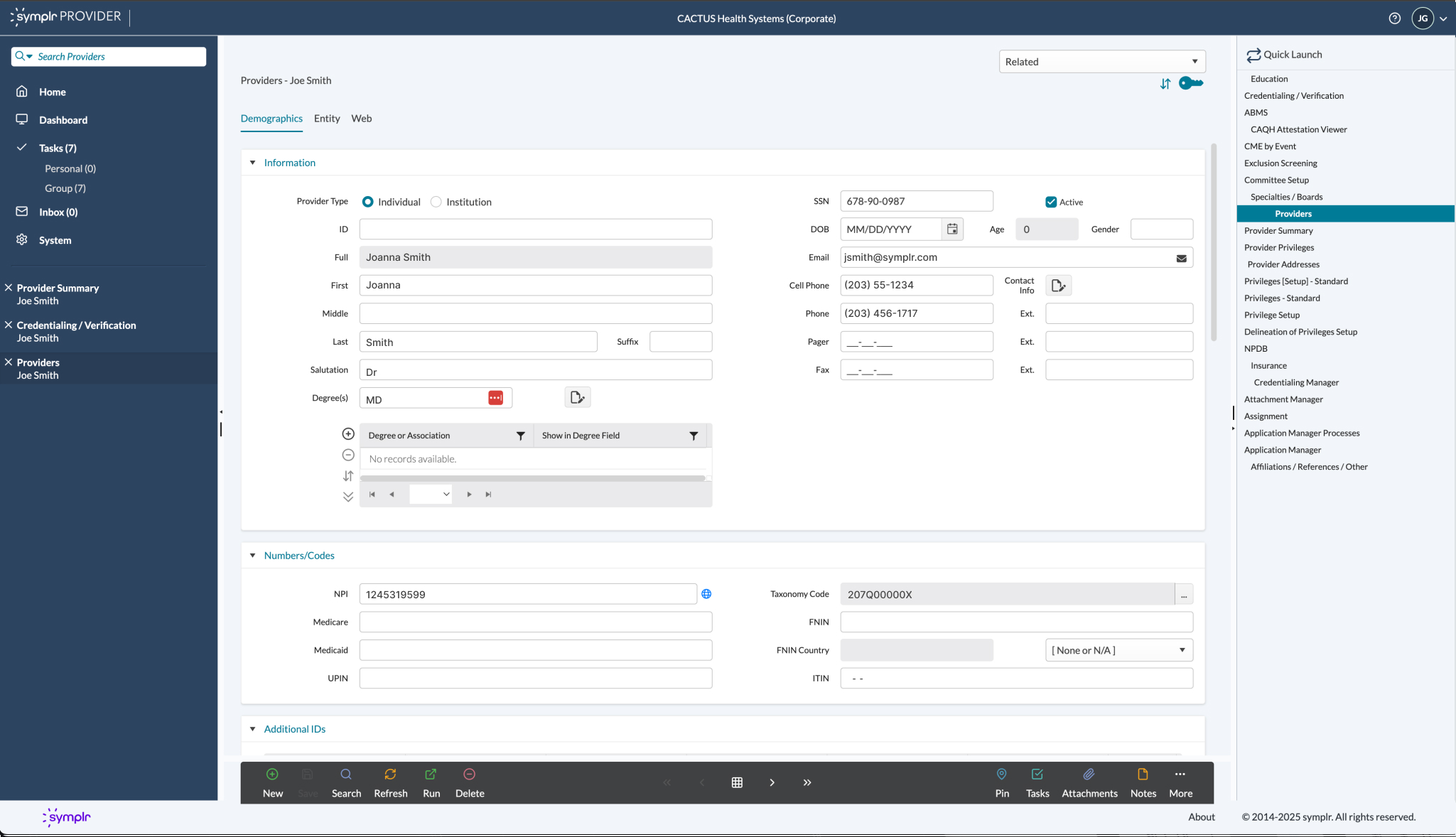Screen dimensions: 1456x837
Task: Click the NPI globe lookup icon
Action: pyautogui.click(x=706, y=594)
